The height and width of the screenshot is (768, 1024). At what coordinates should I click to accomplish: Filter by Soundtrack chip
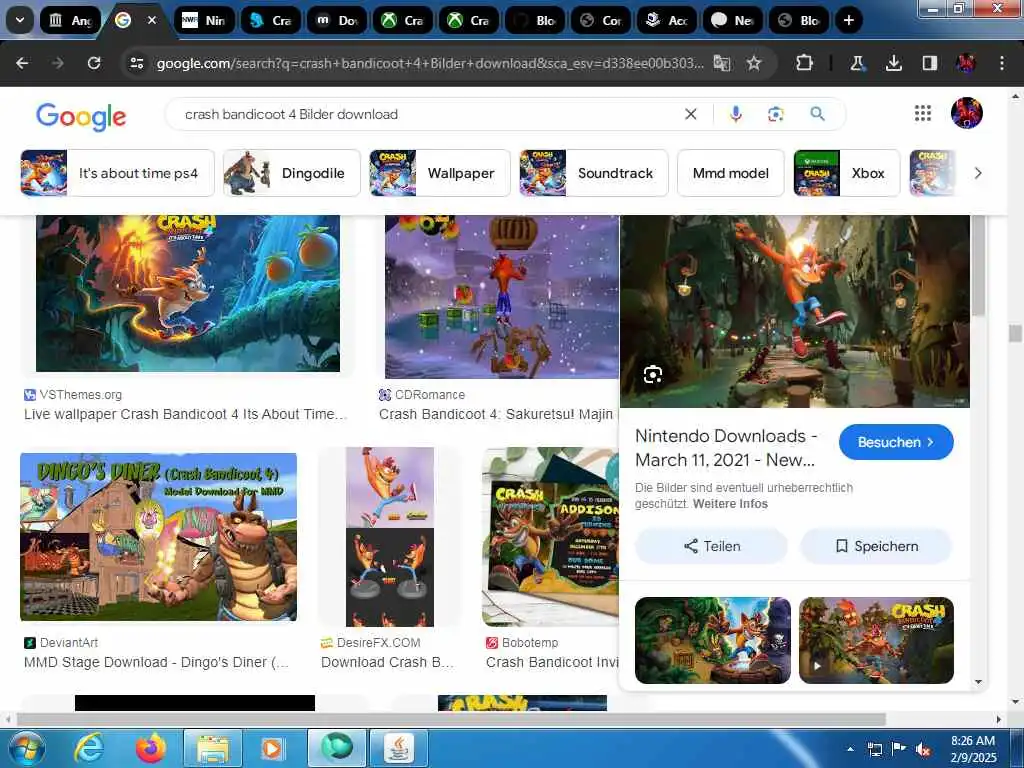point(594,173)
